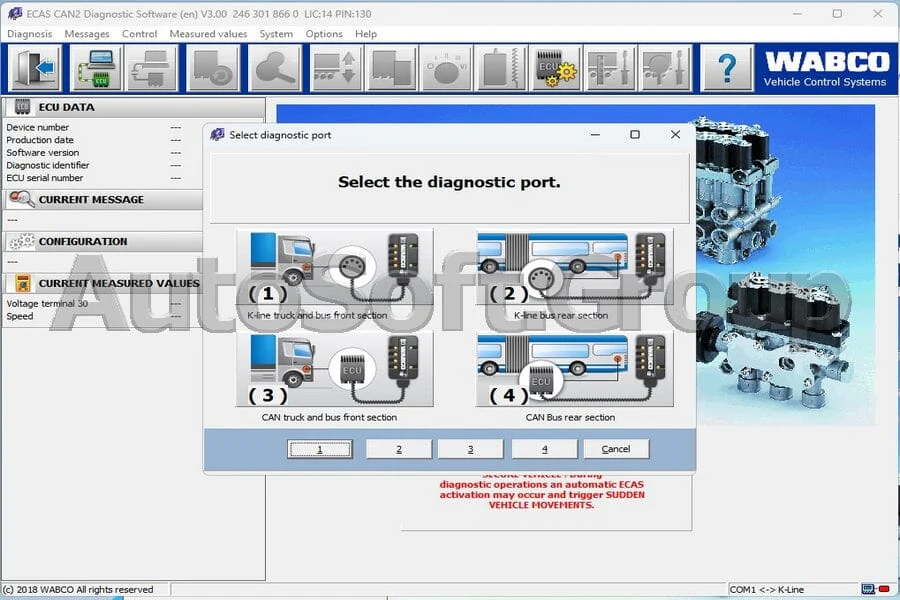Select K-line bus rear section image (2)
Viewport: 900px width, 600px height.
(x=575, y=267)
